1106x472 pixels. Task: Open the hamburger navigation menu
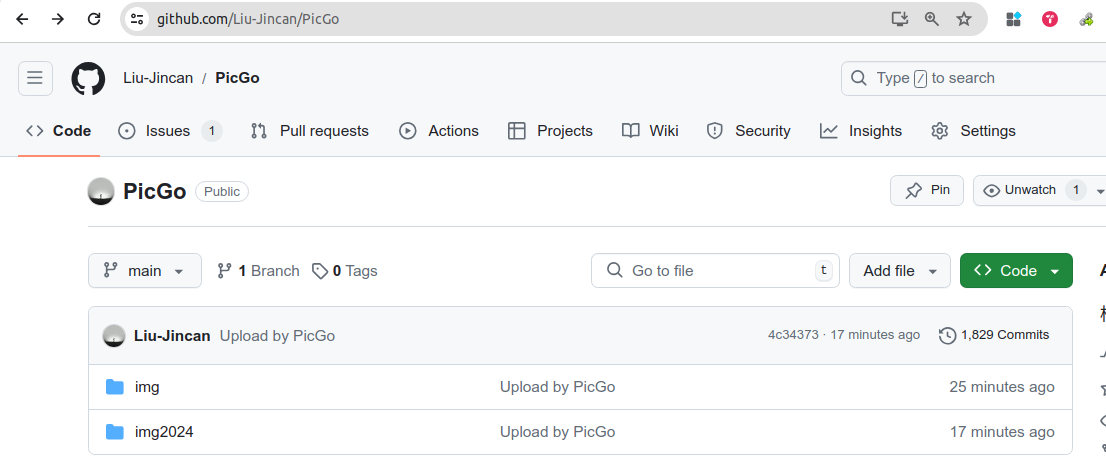point(35,78)
